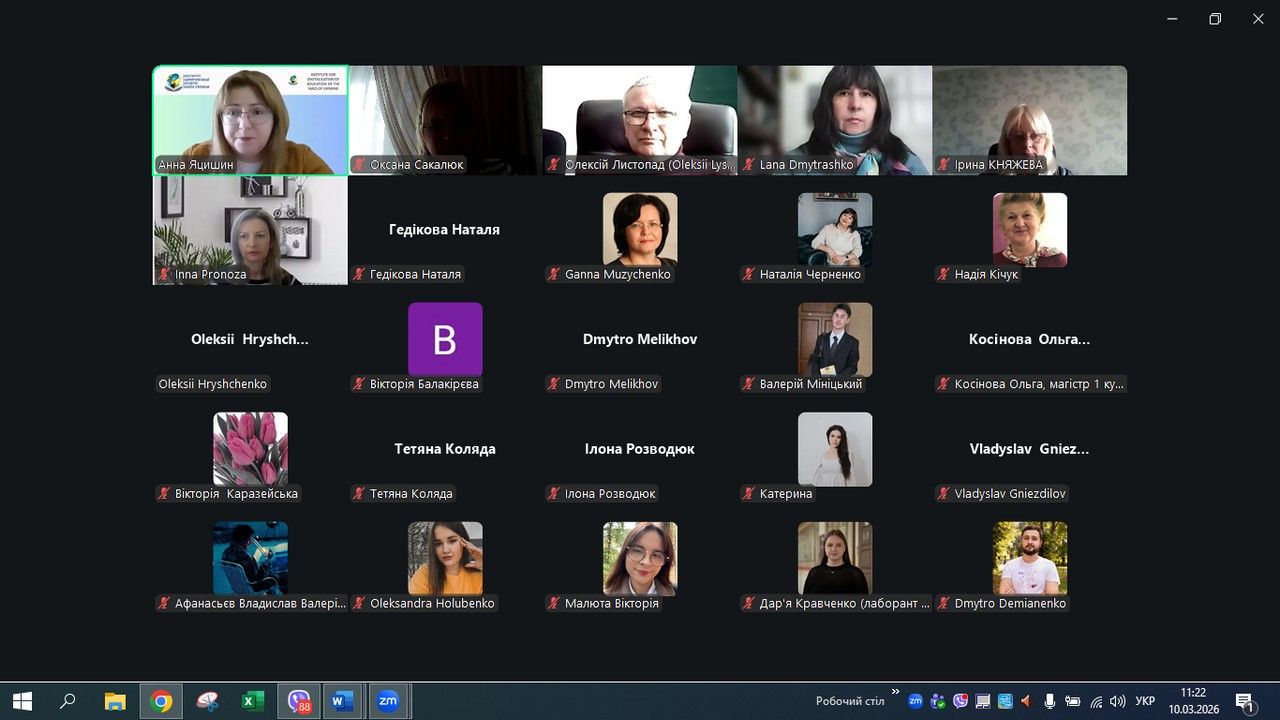Click the large centered name Dmytro Melikhov
The height and width of the screenshot is (720, 1280).
tap(640, 339)
